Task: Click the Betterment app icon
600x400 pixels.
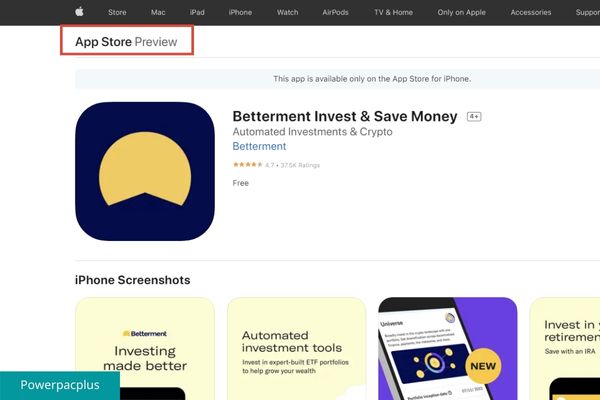Action: (145, 171)
